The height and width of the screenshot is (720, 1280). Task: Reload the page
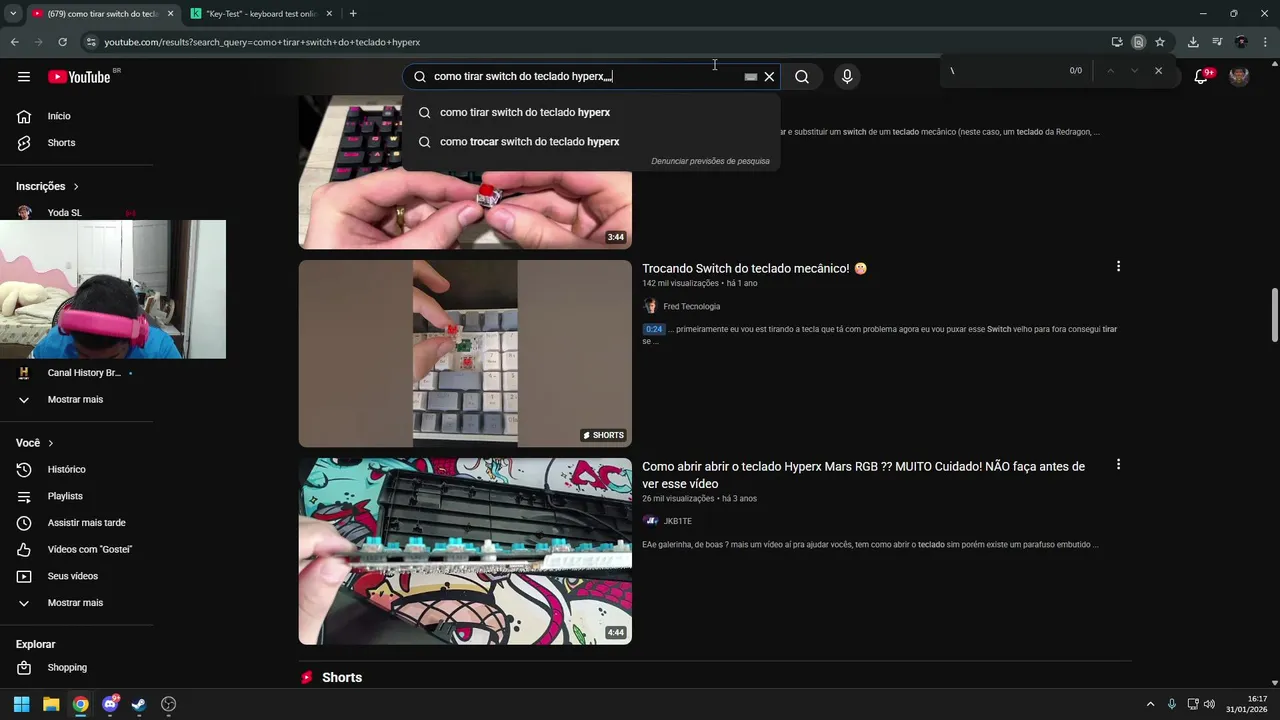(62, 42)
